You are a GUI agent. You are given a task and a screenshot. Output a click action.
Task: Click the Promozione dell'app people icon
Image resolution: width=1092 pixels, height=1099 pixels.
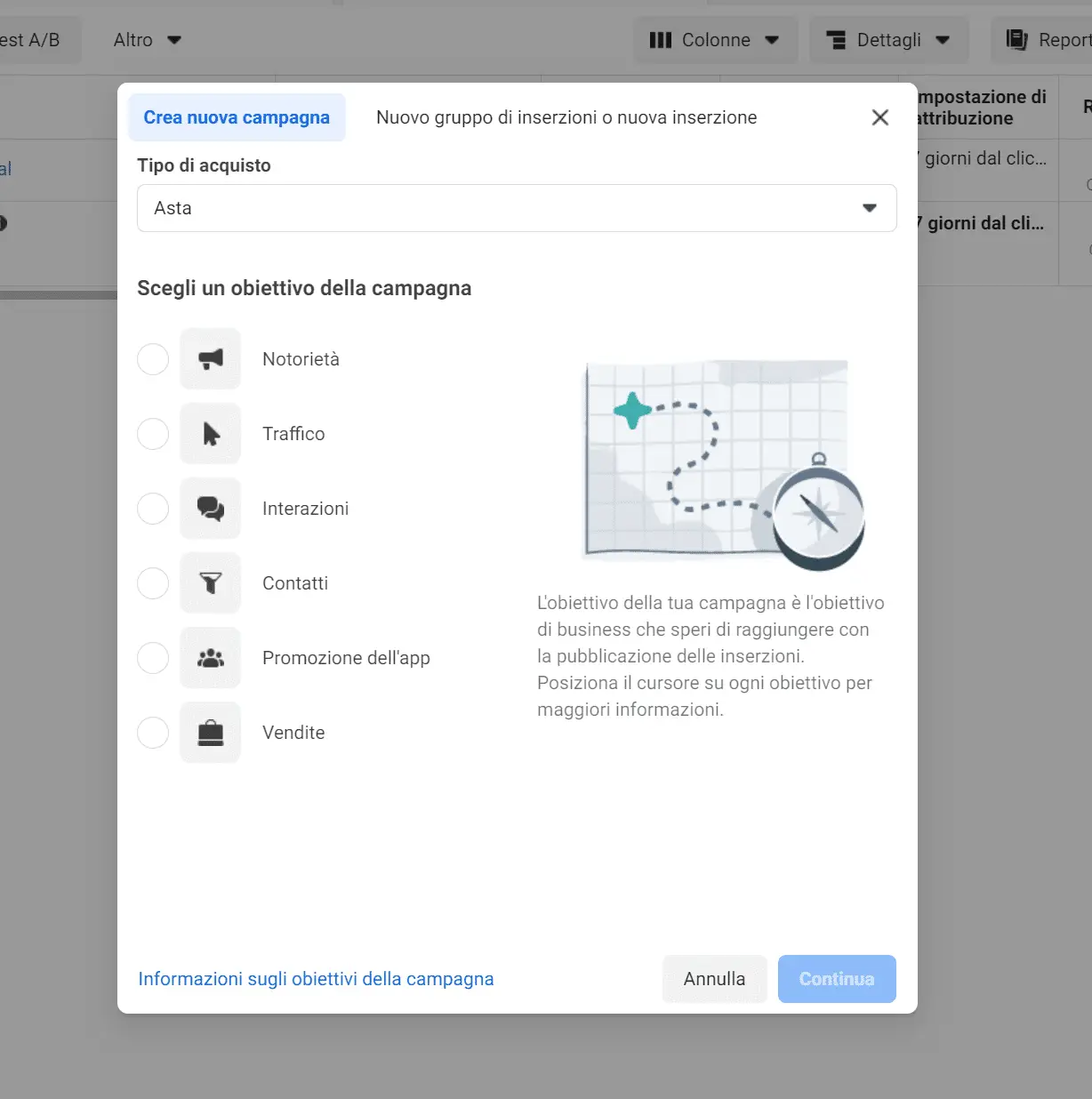coord(211,658)
